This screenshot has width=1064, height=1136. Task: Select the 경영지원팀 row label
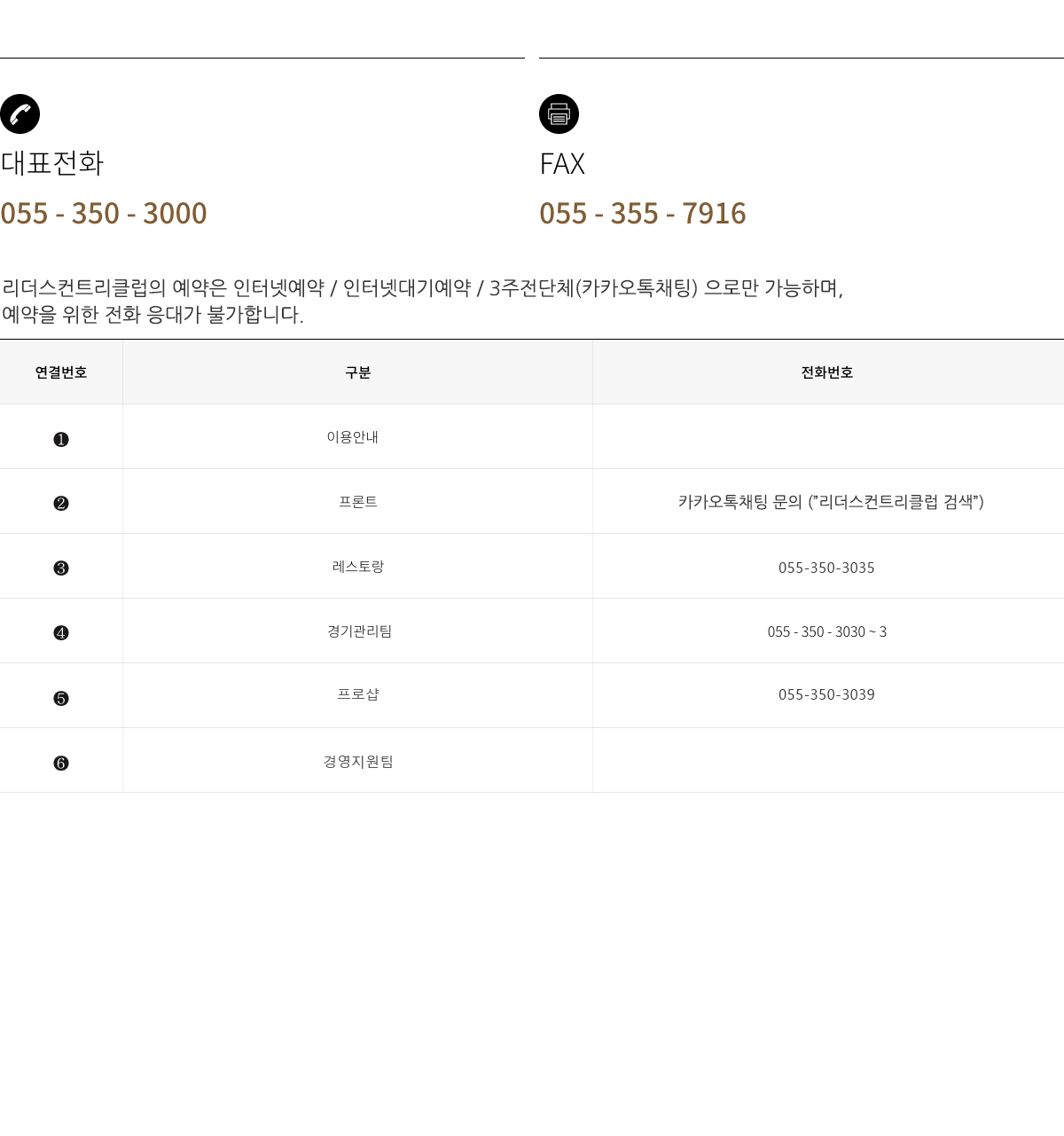(358, 761)
